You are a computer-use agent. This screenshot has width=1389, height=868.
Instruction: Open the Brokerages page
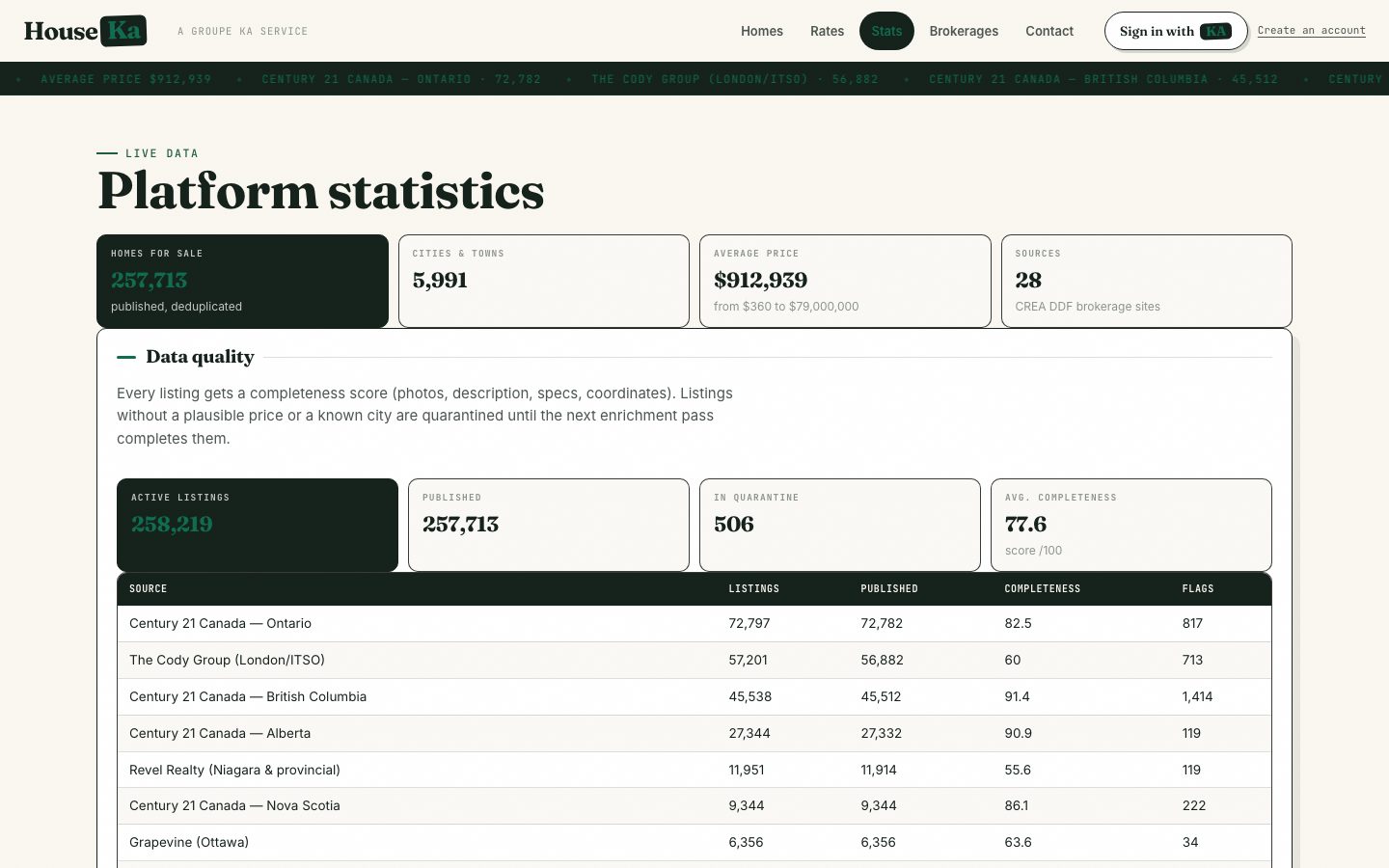[964, 31]
